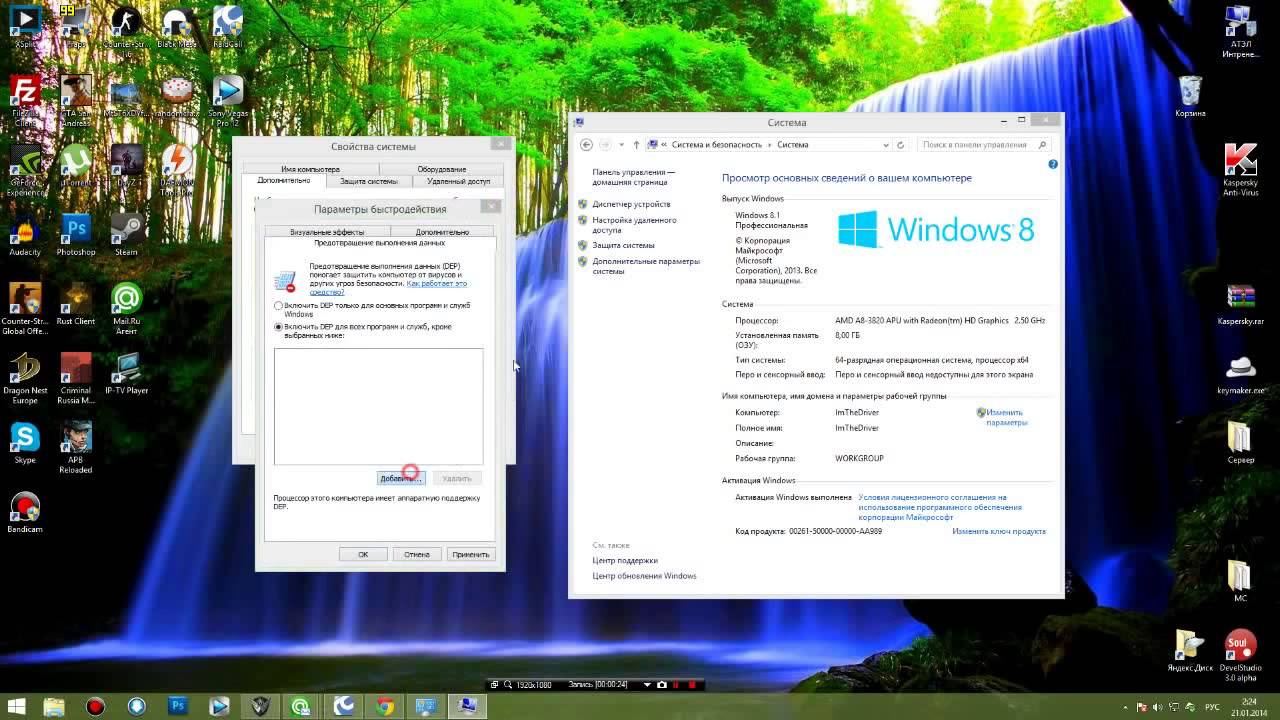Image resolution: width=1280 pixels, height=720 pixels.
Task: Open the IP-TV Player shortcut
Action: coord(127,373)
